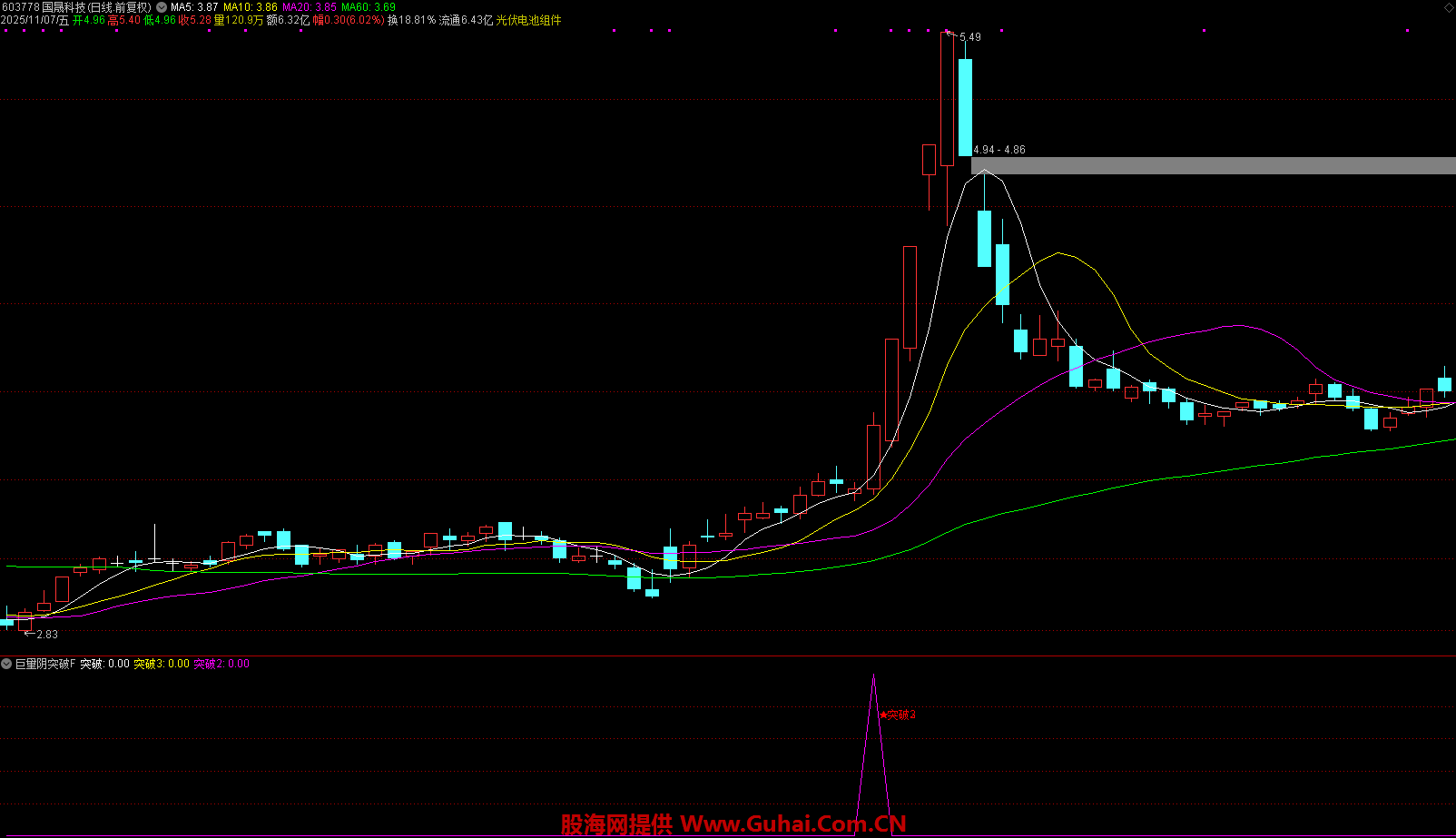The image size is (1456, 838).
Task: Open the Www.Guhai.Com.CN watermark link
Action: point(793,824)
